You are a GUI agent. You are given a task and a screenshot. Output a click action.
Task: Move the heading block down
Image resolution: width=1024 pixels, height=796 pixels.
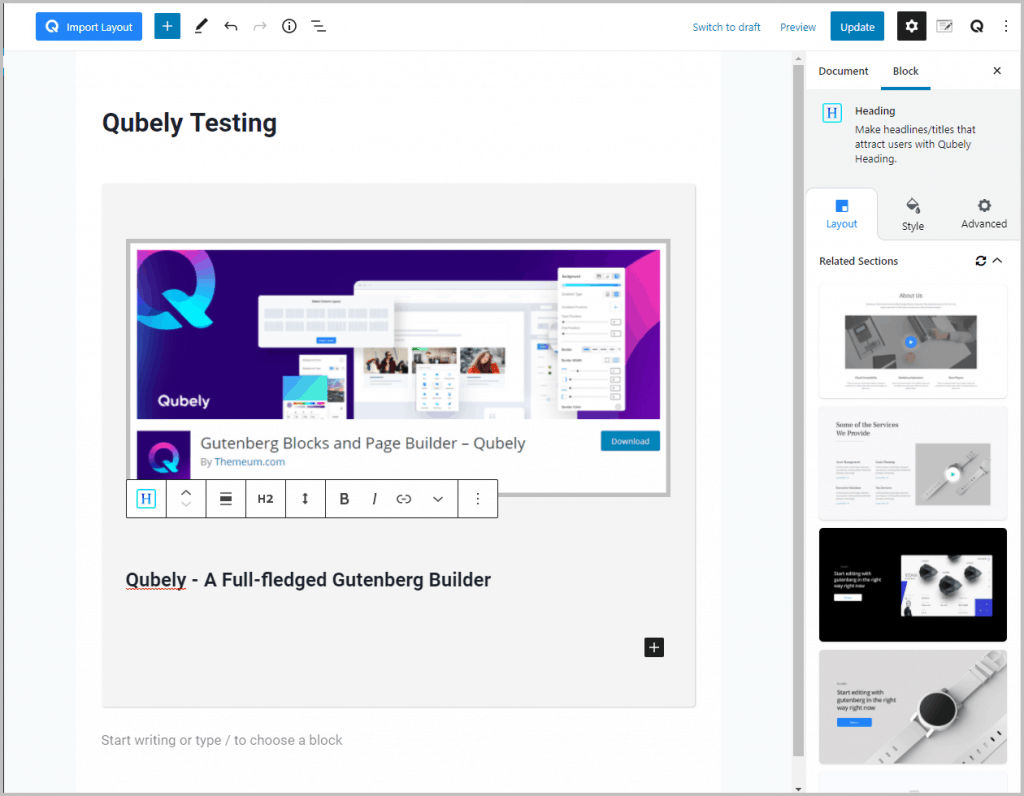(x=186, y=505)
